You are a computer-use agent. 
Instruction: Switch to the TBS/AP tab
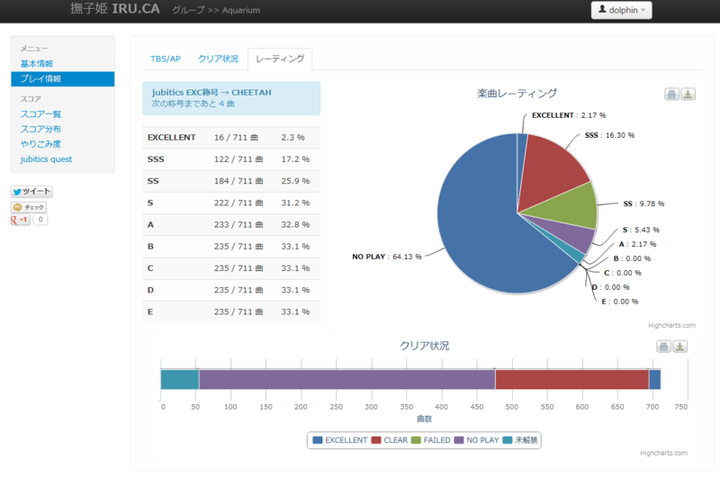(165, 59)
